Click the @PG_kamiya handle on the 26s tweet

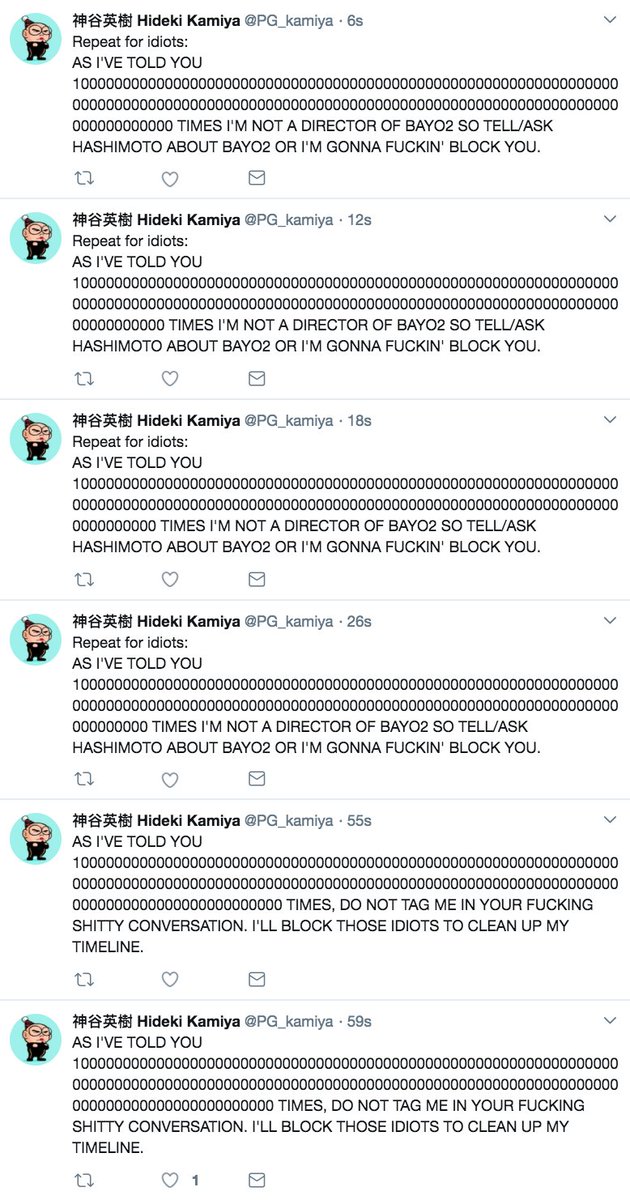289,621
